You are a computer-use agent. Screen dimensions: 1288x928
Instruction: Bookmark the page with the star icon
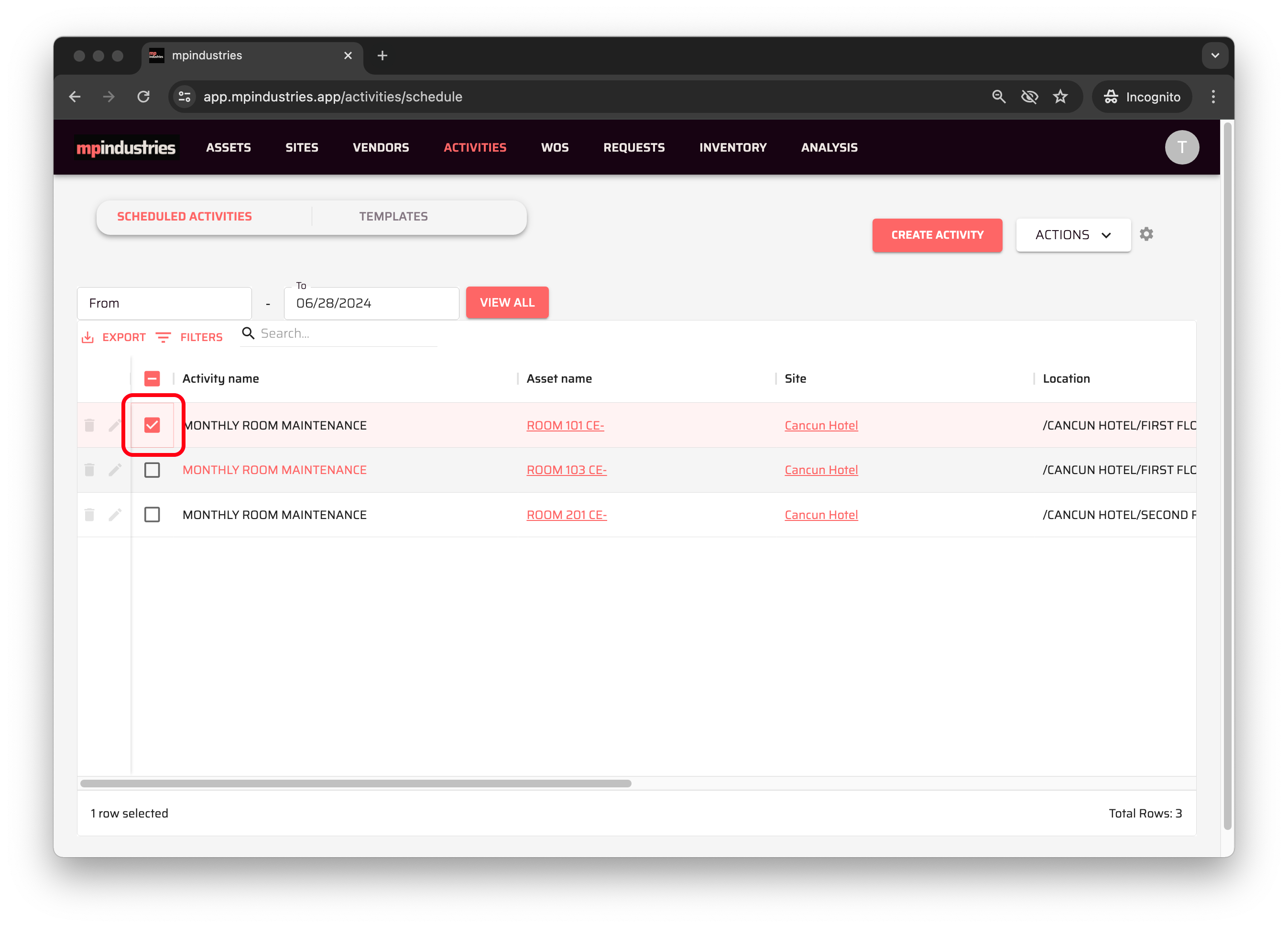[x=1060, y=97]
